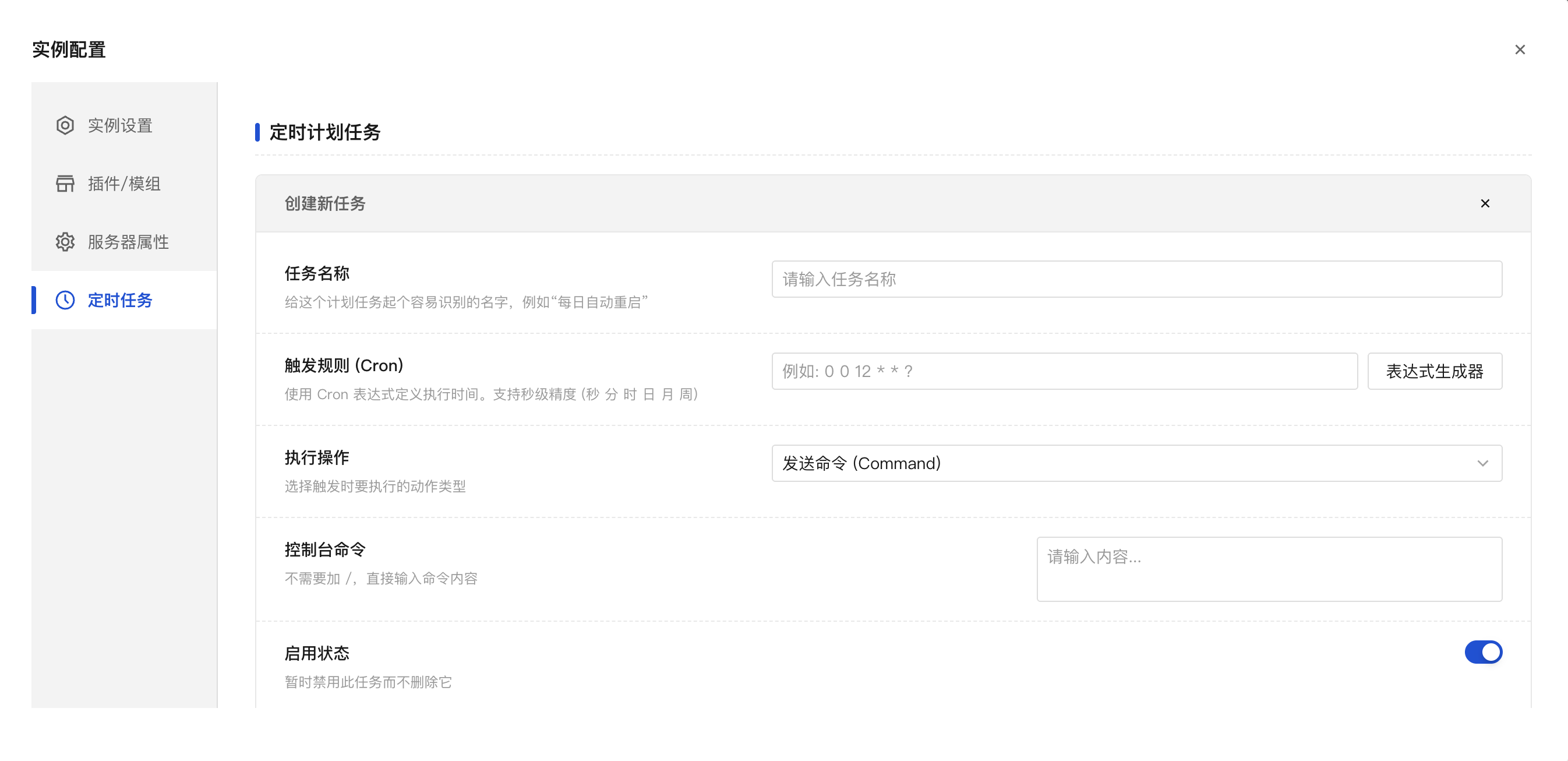Click the 控制台命令 text area
The width and height of the screenshot is (1568, 761).
click(1269, 569)
